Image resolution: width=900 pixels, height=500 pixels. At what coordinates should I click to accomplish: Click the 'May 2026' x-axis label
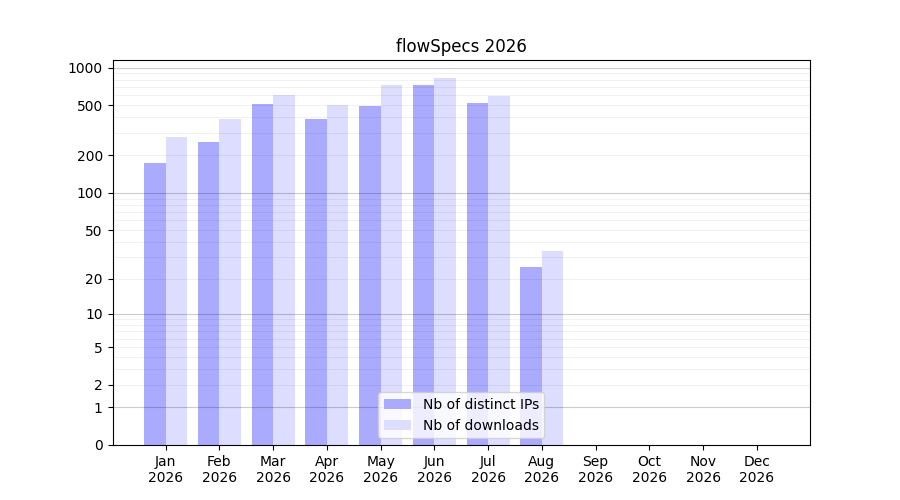tap(381, 469)
